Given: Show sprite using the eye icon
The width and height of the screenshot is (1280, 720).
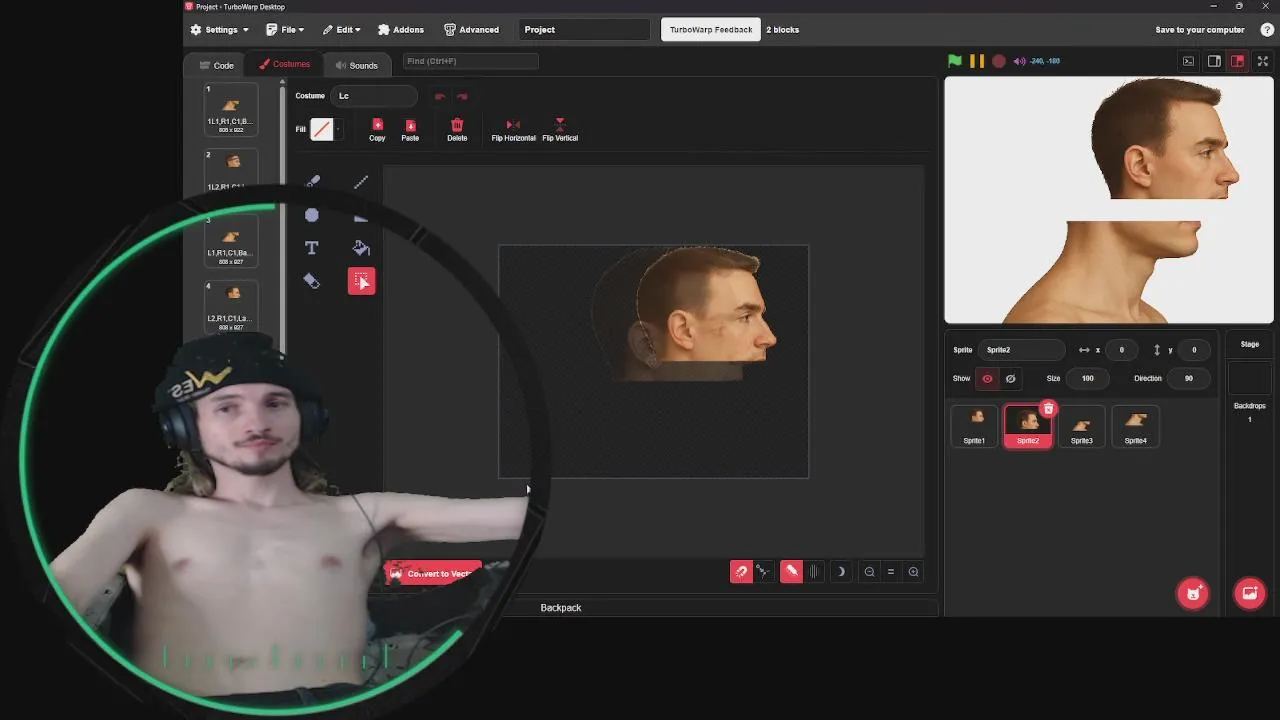Looking at the screenshot, I should [987, 378].
